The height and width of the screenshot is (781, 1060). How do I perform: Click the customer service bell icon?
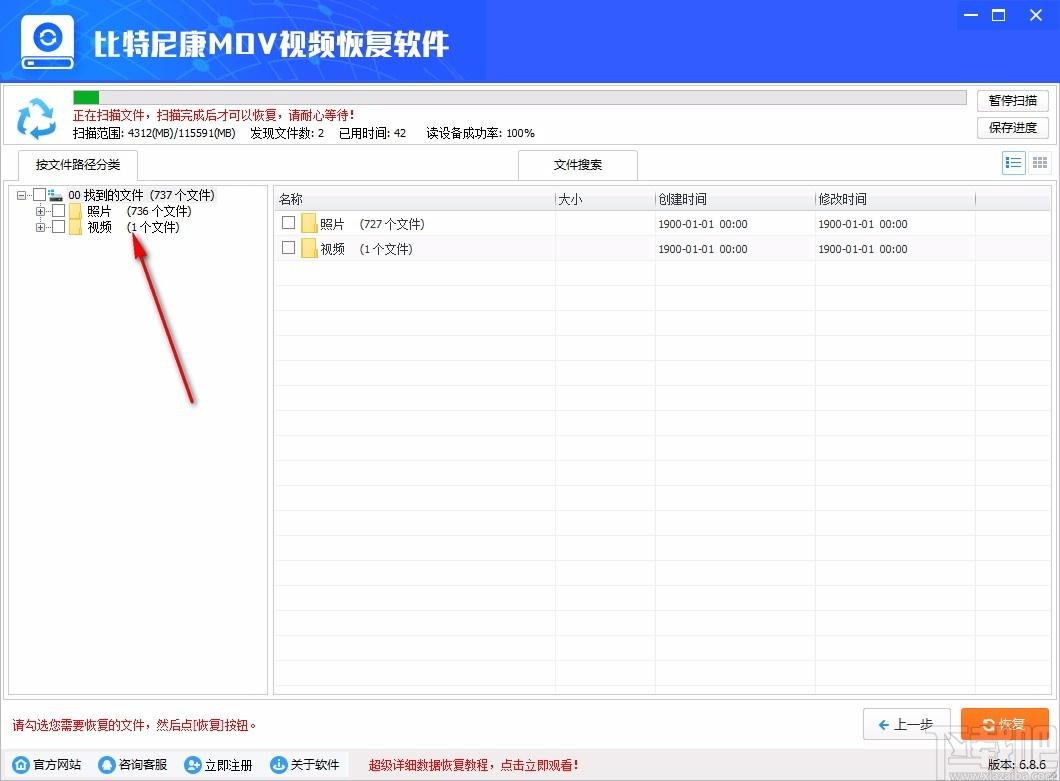click(107, 765)
